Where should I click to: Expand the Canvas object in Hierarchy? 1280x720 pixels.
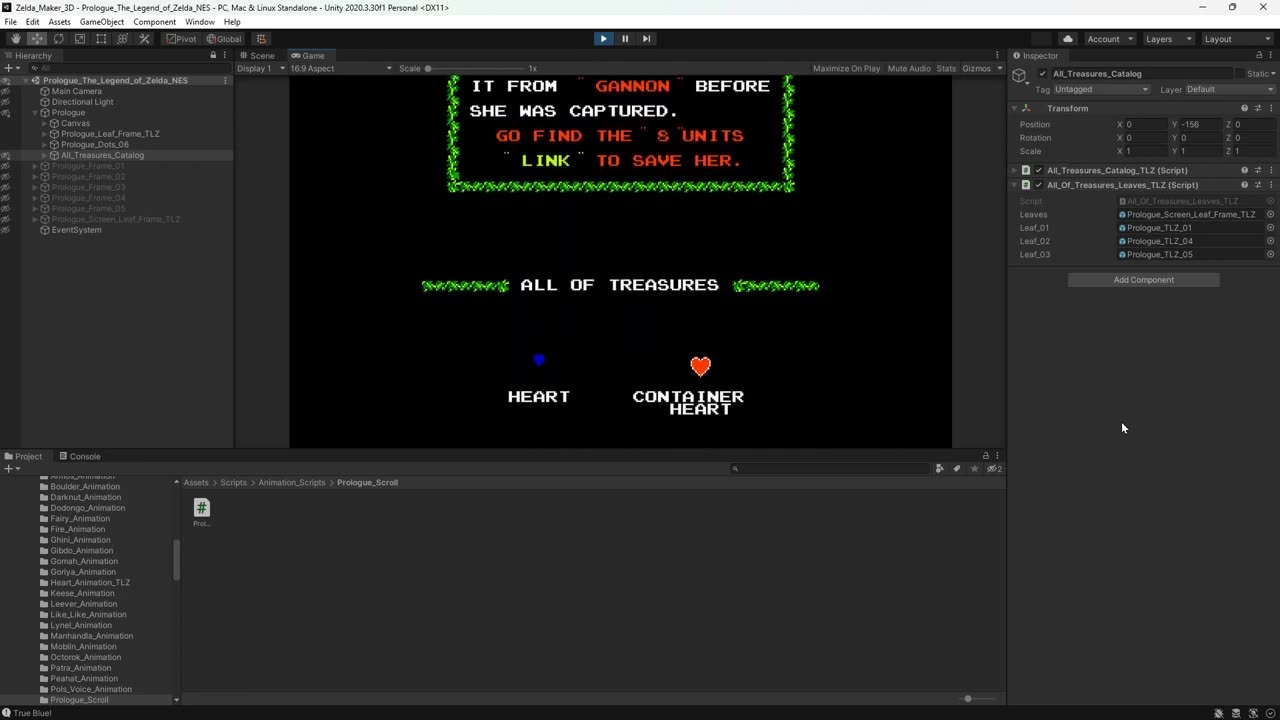[44, 123]
